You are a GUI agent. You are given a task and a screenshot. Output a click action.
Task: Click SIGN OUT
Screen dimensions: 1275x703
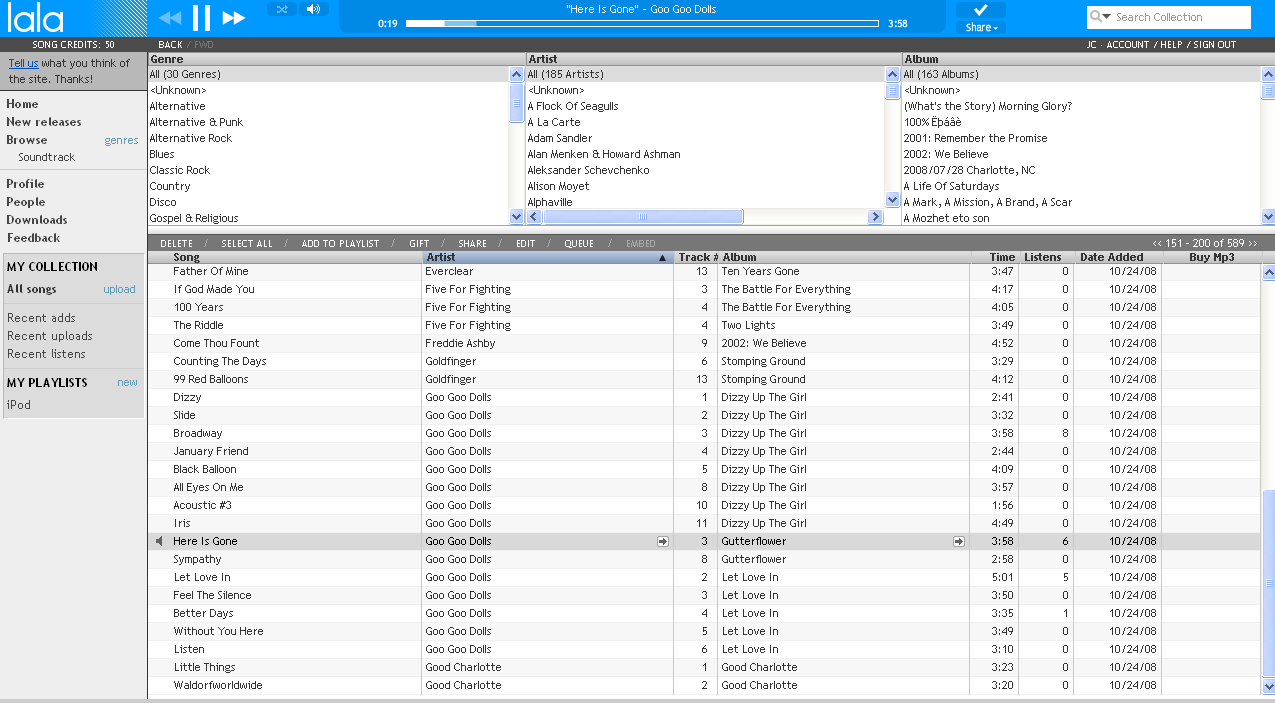tap(1215, 45)
